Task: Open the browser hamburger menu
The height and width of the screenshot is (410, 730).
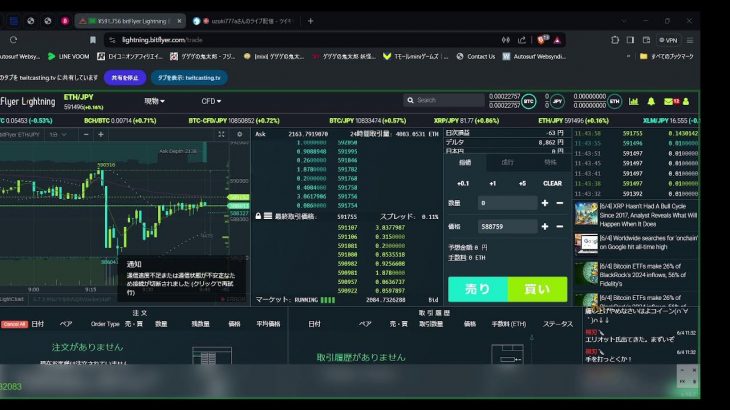Action: point(690,40)
